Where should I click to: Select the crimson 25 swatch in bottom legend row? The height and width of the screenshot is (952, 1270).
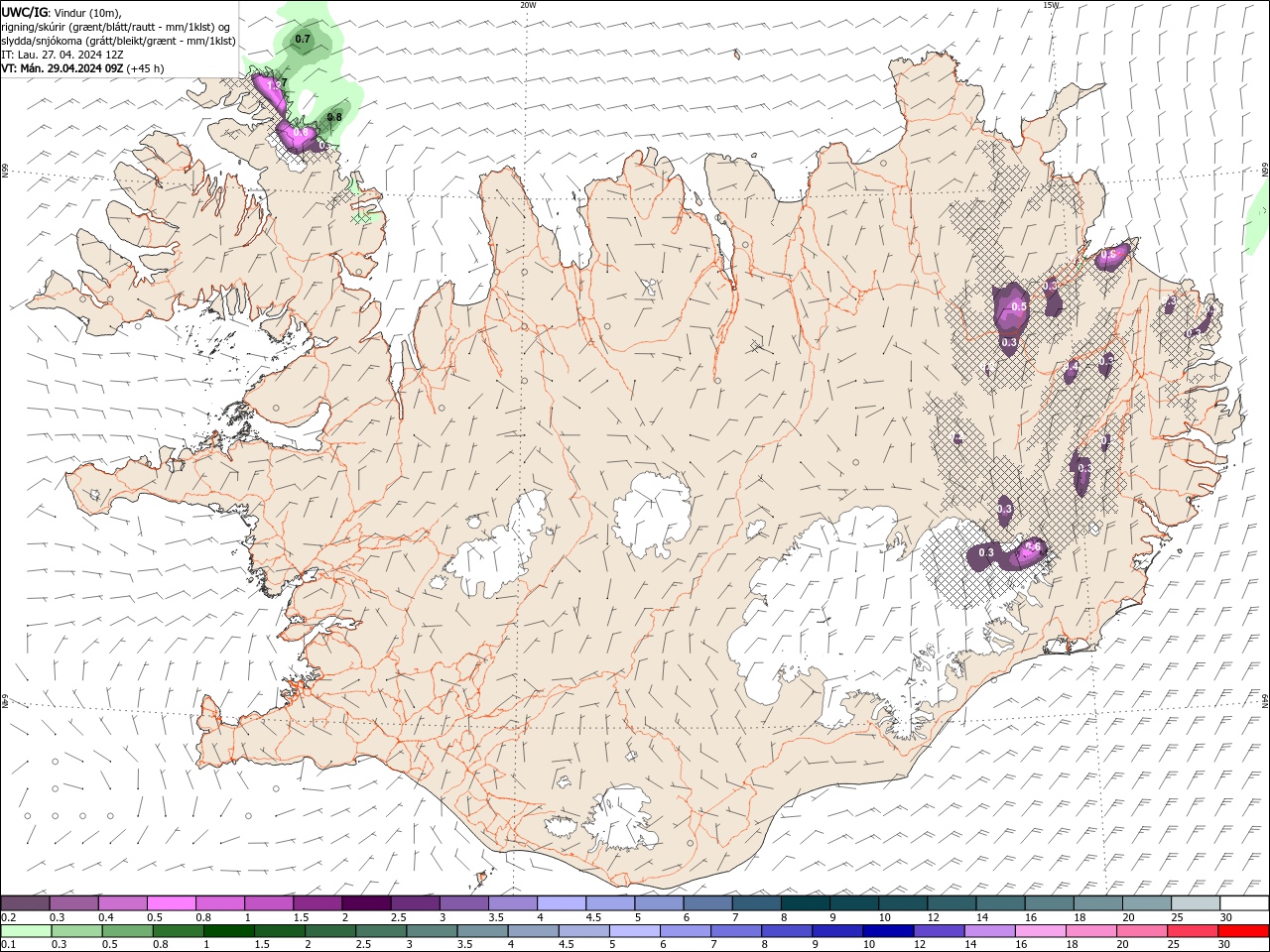tap(1194, 931)
